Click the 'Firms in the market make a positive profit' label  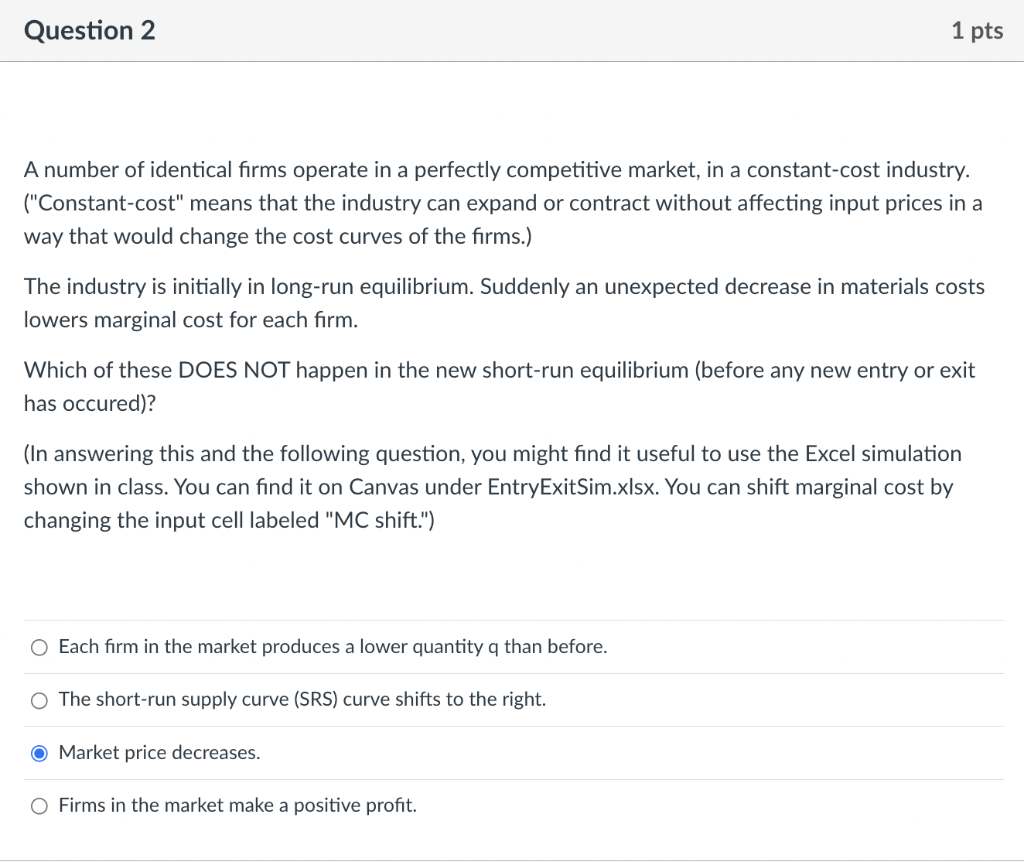tap(237, 806)
